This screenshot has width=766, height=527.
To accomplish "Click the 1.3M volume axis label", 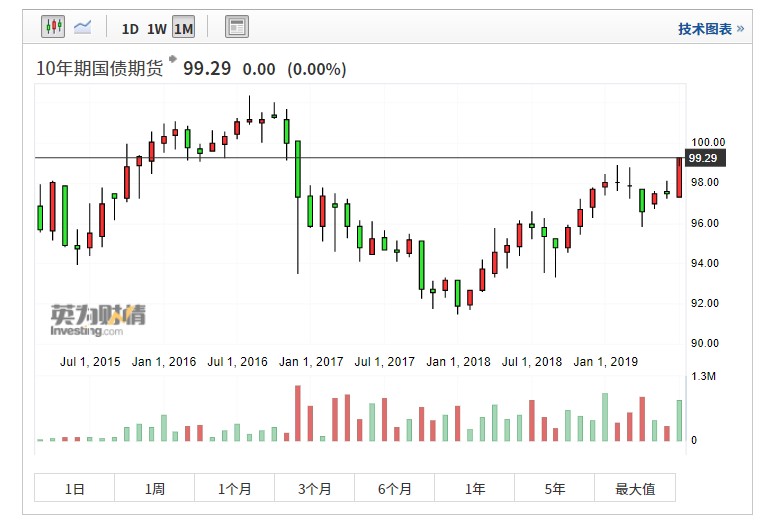I will (703, 377).
